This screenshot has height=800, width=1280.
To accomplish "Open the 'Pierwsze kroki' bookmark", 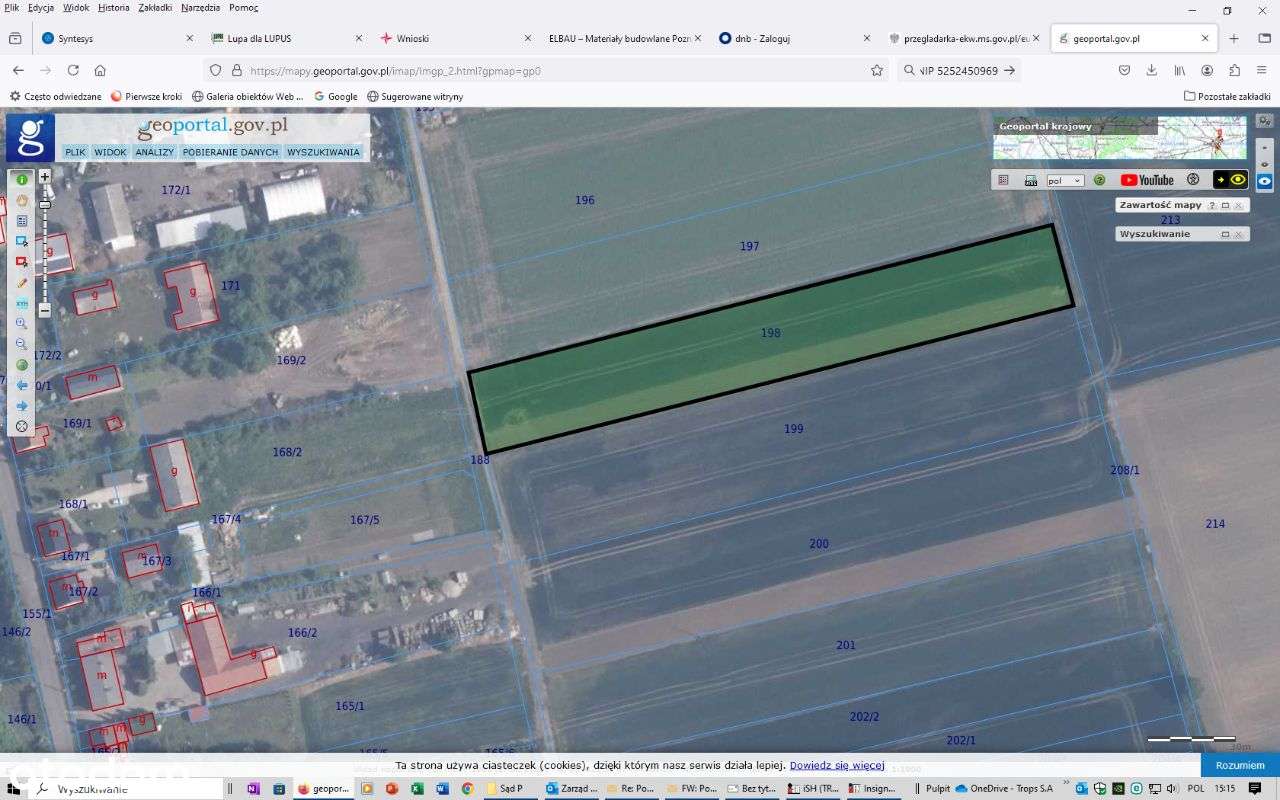I will (146, 96).
